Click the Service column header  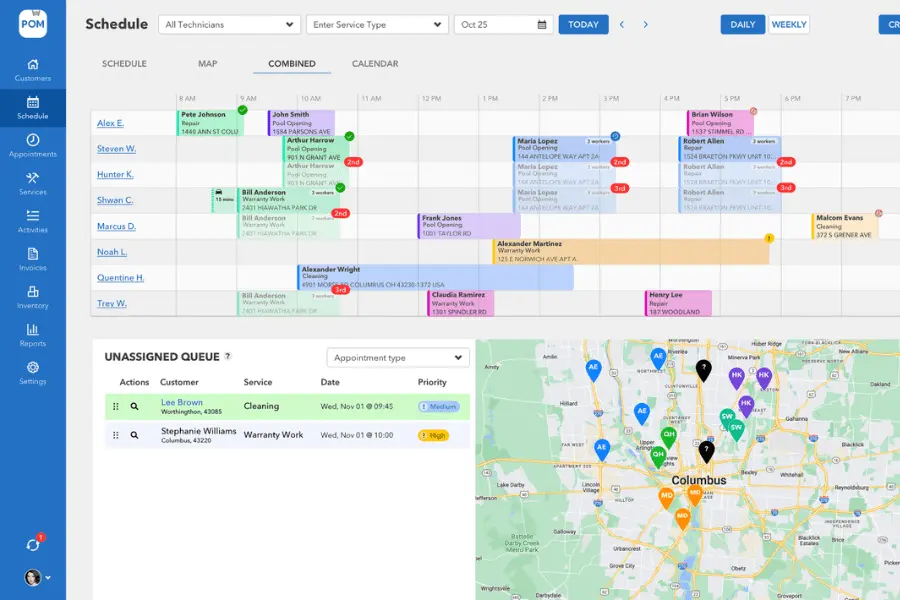(258, 382)
